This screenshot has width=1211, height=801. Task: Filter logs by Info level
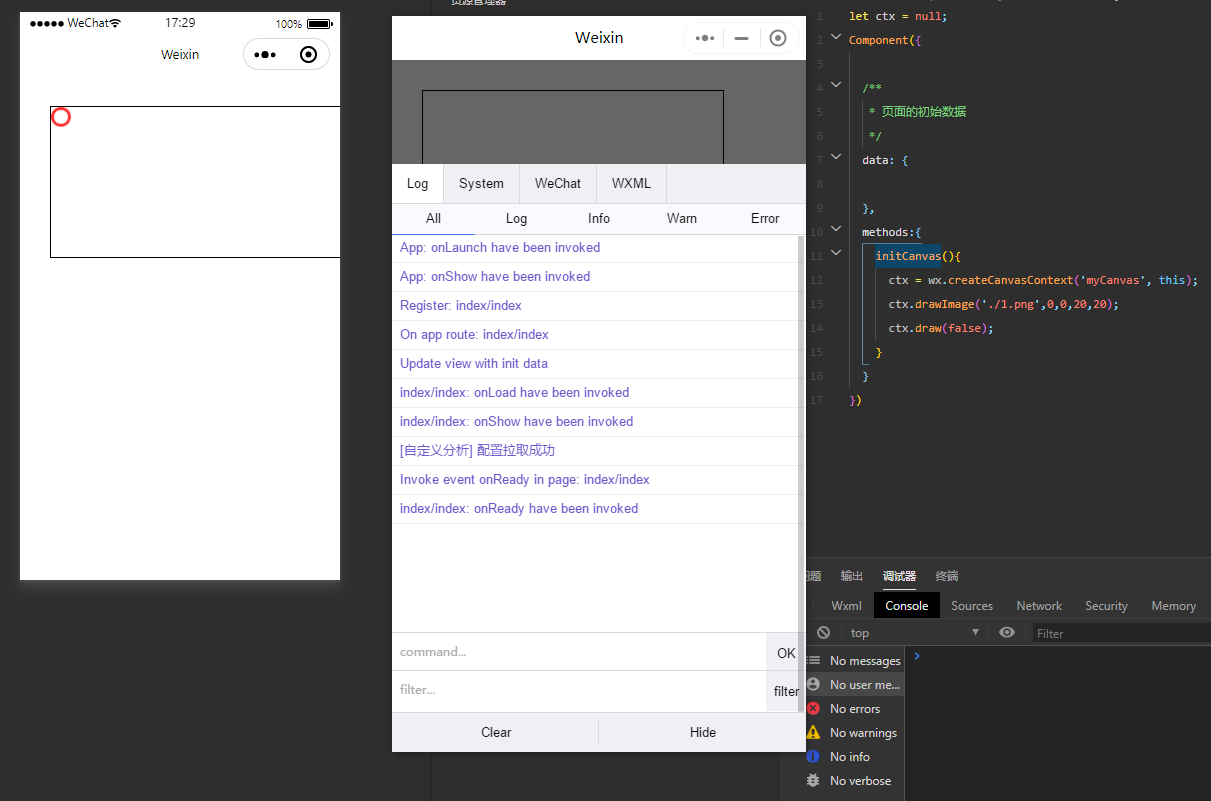pos(599,218)
